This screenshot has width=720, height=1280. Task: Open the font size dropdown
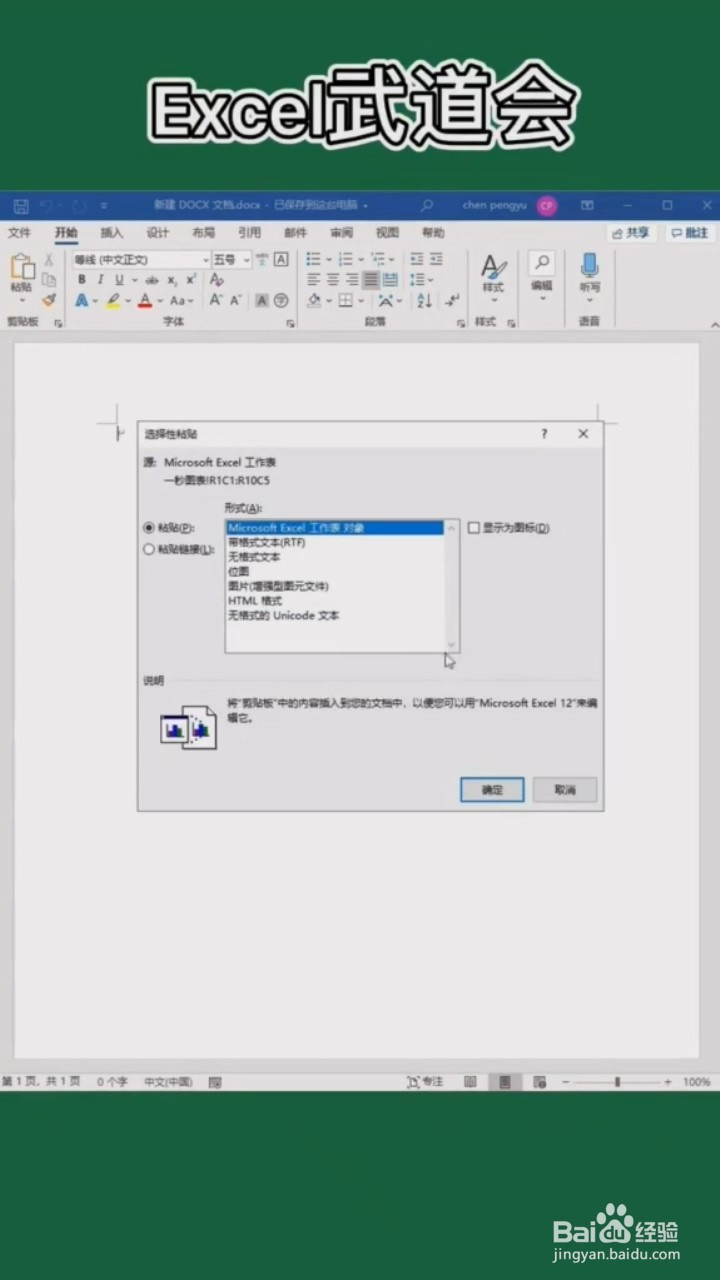246,260
